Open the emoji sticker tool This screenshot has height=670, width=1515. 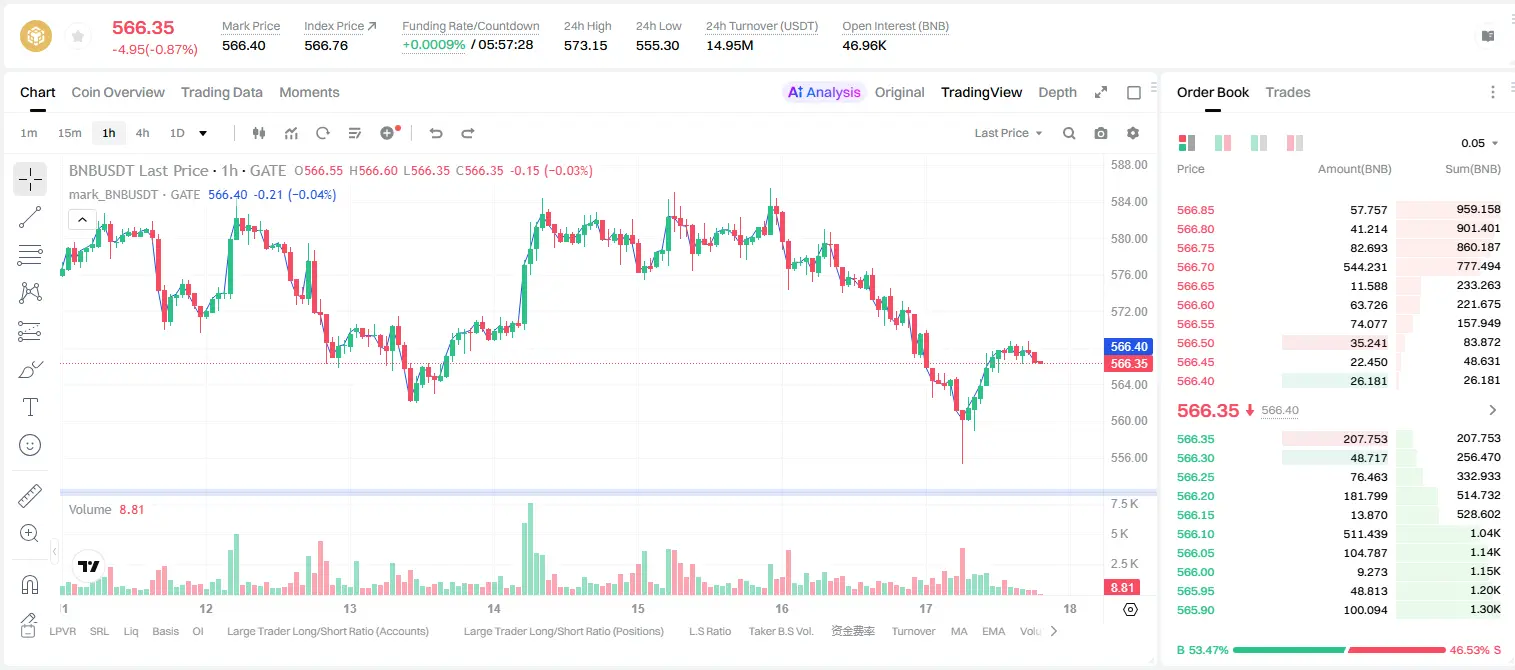(30, 445)
